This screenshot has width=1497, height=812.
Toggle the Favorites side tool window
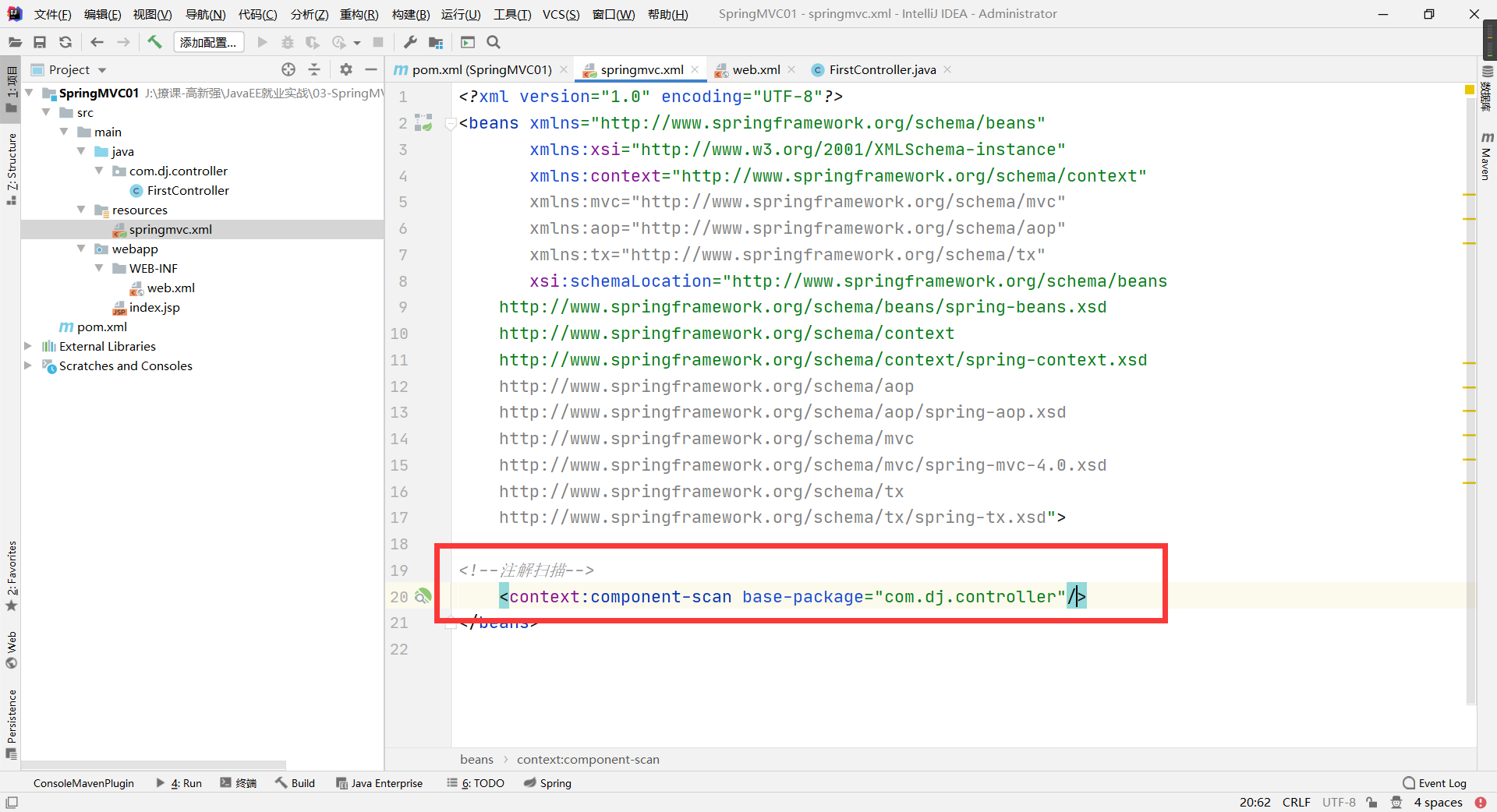tap(12, 576)
